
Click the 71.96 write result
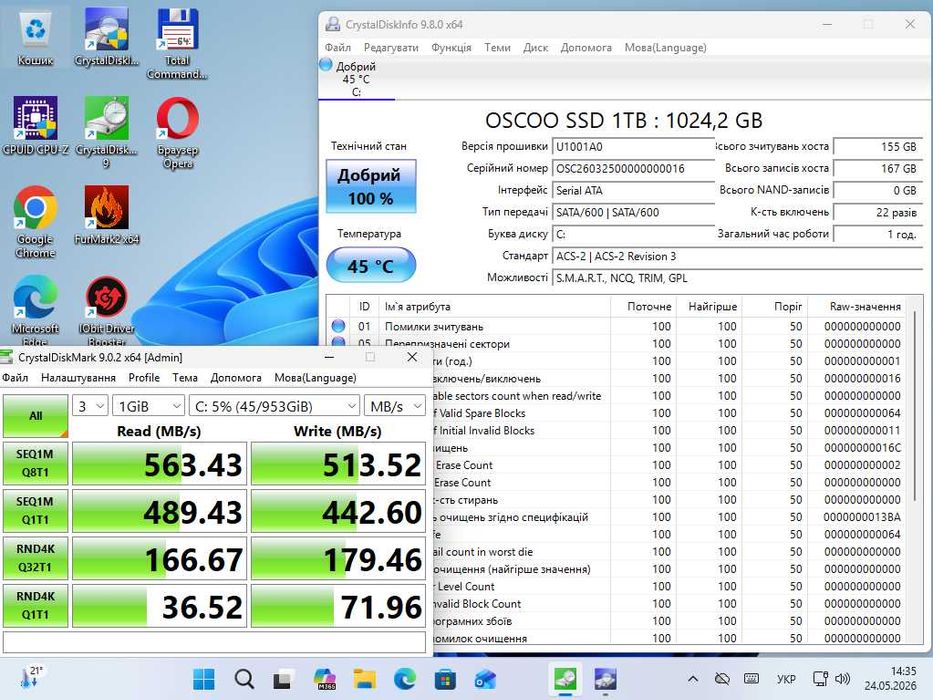coord(338,607)
